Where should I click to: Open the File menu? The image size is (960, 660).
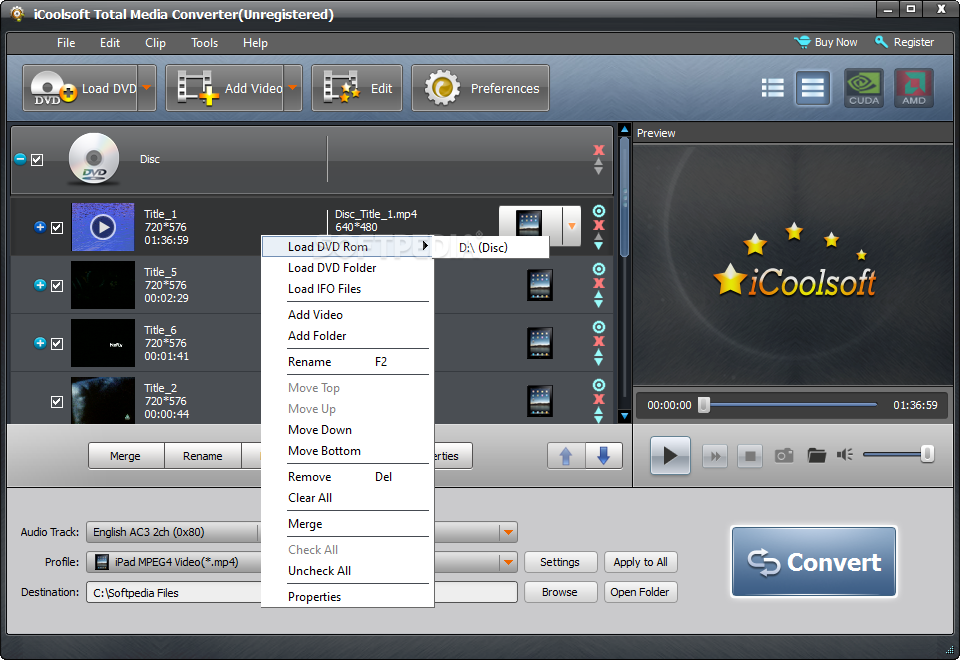66,43
